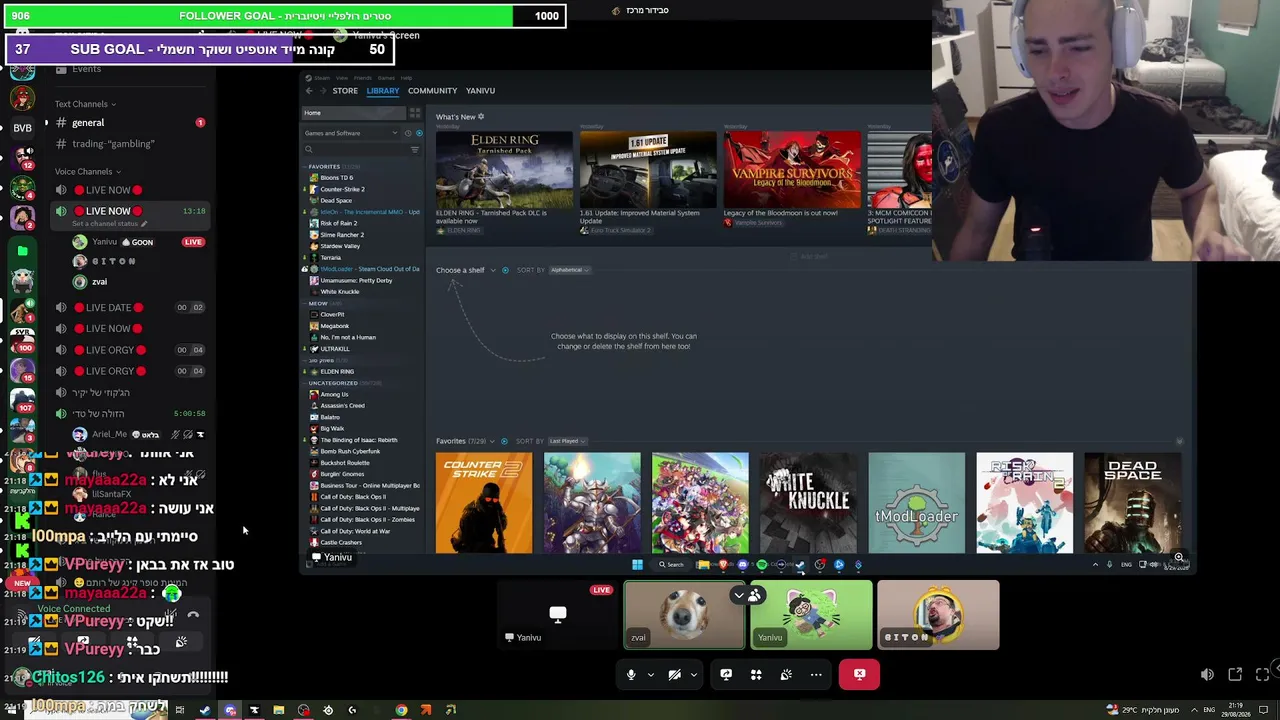Screen dimensions: 1280x720
Task: Open camera options dropdown arrow
Action: [x=694, y=675]
